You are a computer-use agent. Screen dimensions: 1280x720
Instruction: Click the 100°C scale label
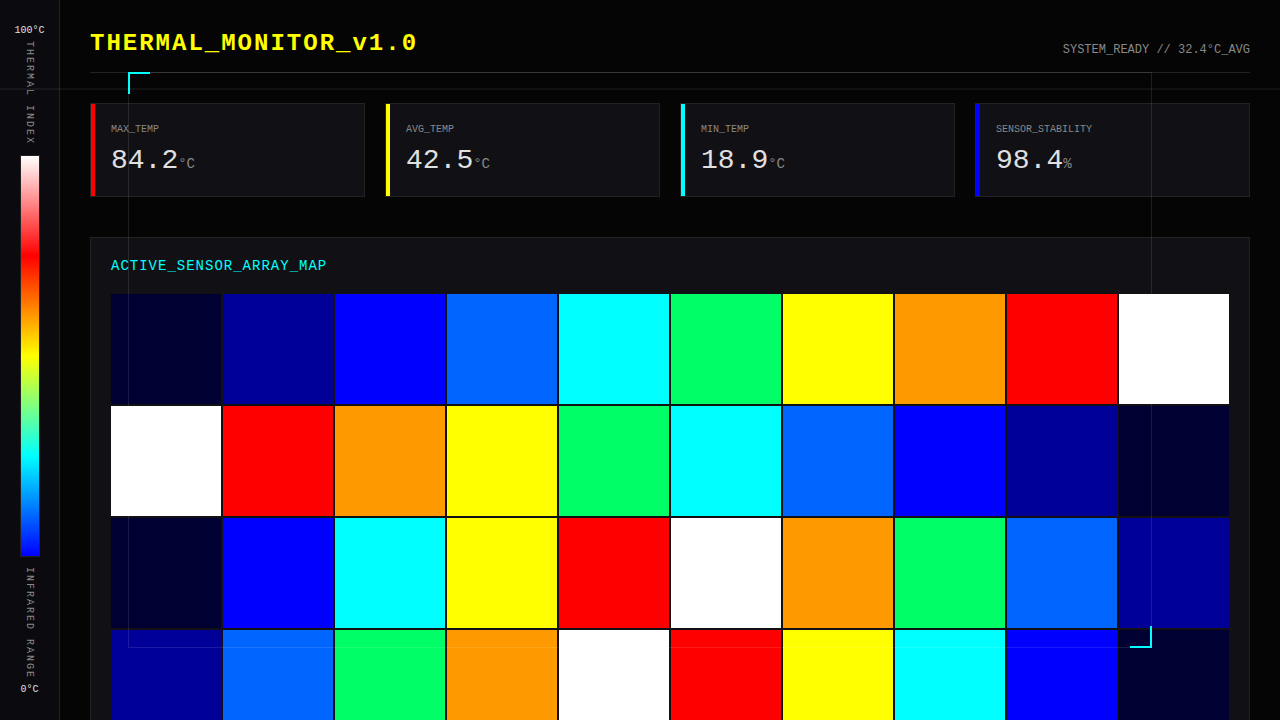click(29, 30)
